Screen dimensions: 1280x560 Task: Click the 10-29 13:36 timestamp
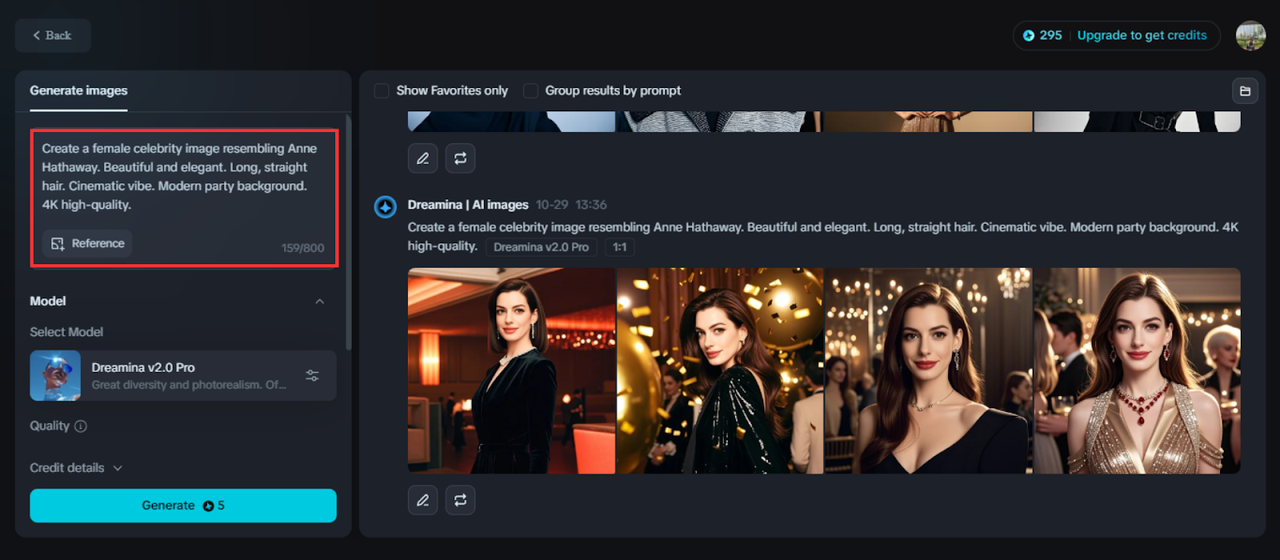(571, 205)
